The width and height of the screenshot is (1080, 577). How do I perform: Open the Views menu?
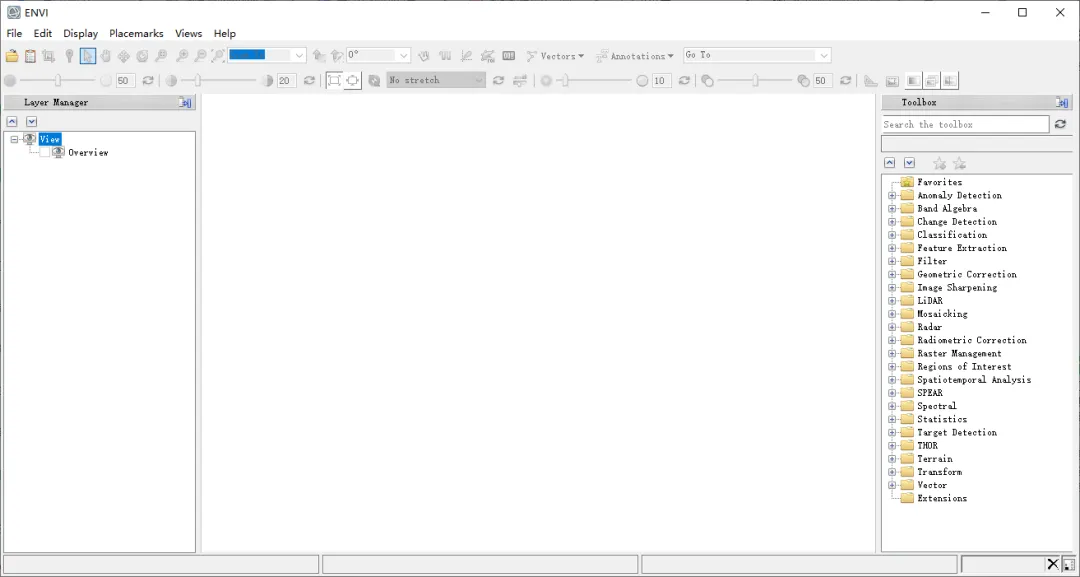pos(189,33)
